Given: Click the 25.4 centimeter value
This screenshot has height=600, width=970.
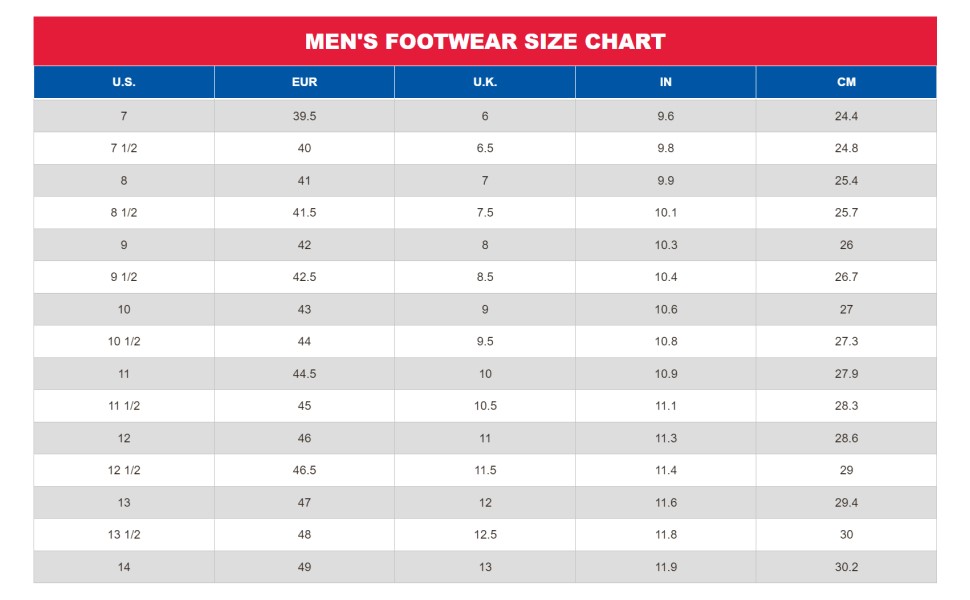Looking at the screenshot, I should tap(846, 181).
